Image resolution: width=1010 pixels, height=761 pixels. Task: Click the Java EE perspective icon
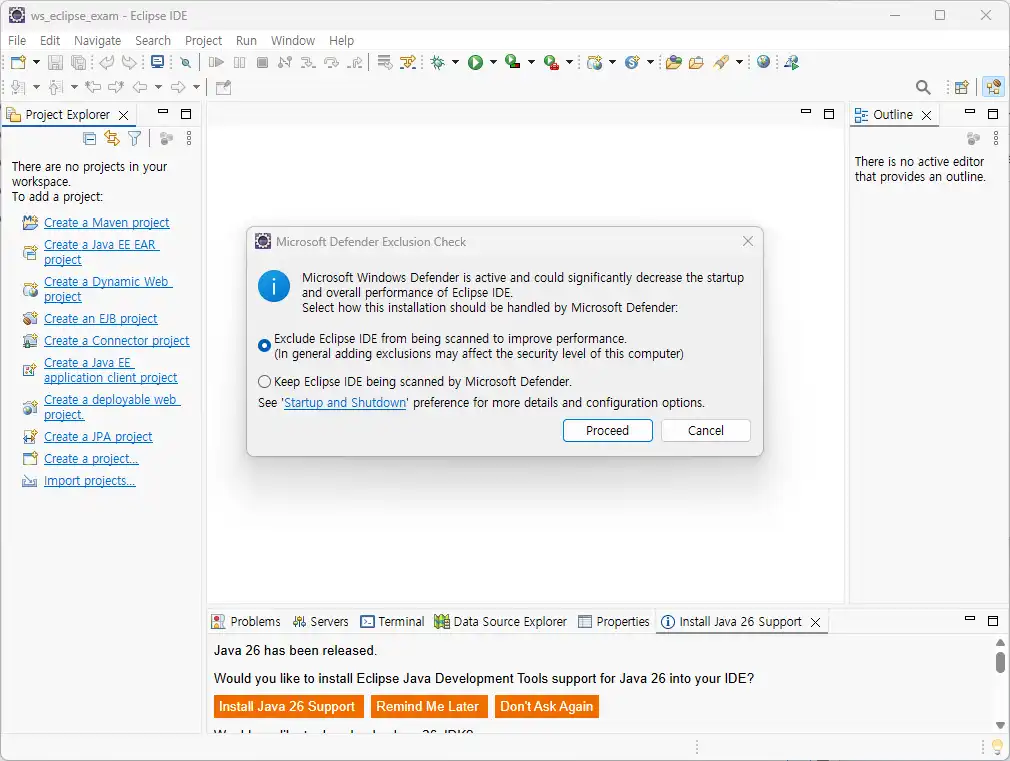pos(994,87)
